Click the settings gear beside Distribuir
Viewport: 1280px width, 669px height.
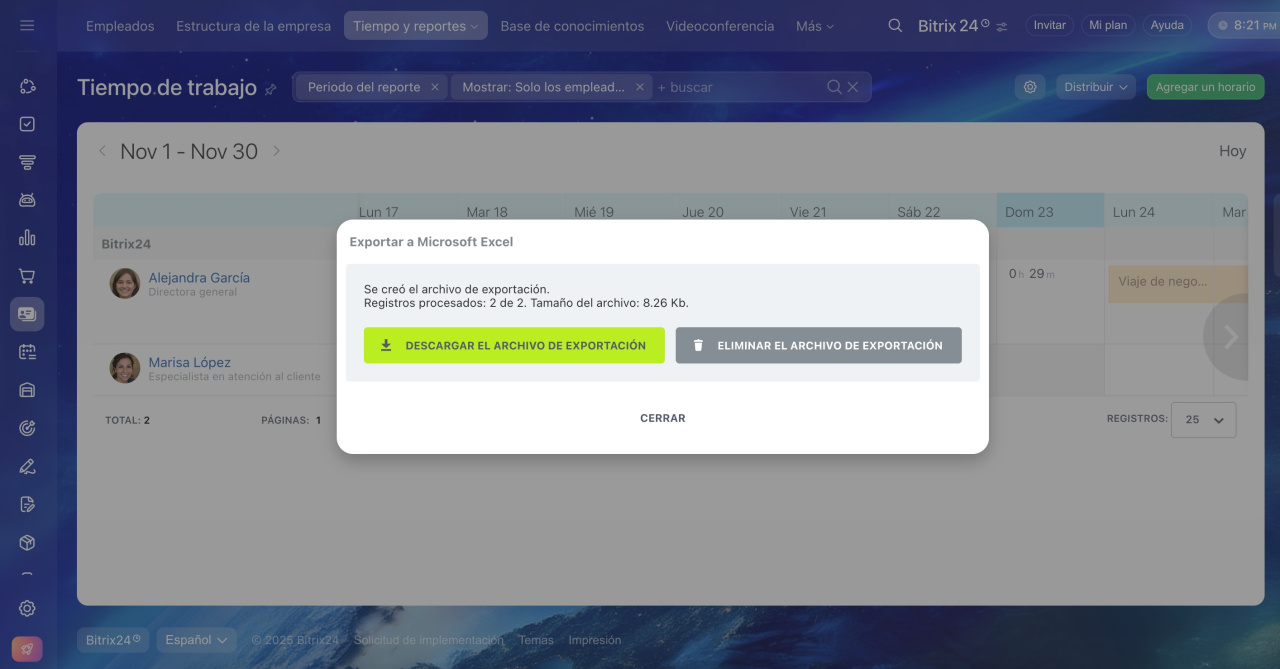coord(1030,87)
